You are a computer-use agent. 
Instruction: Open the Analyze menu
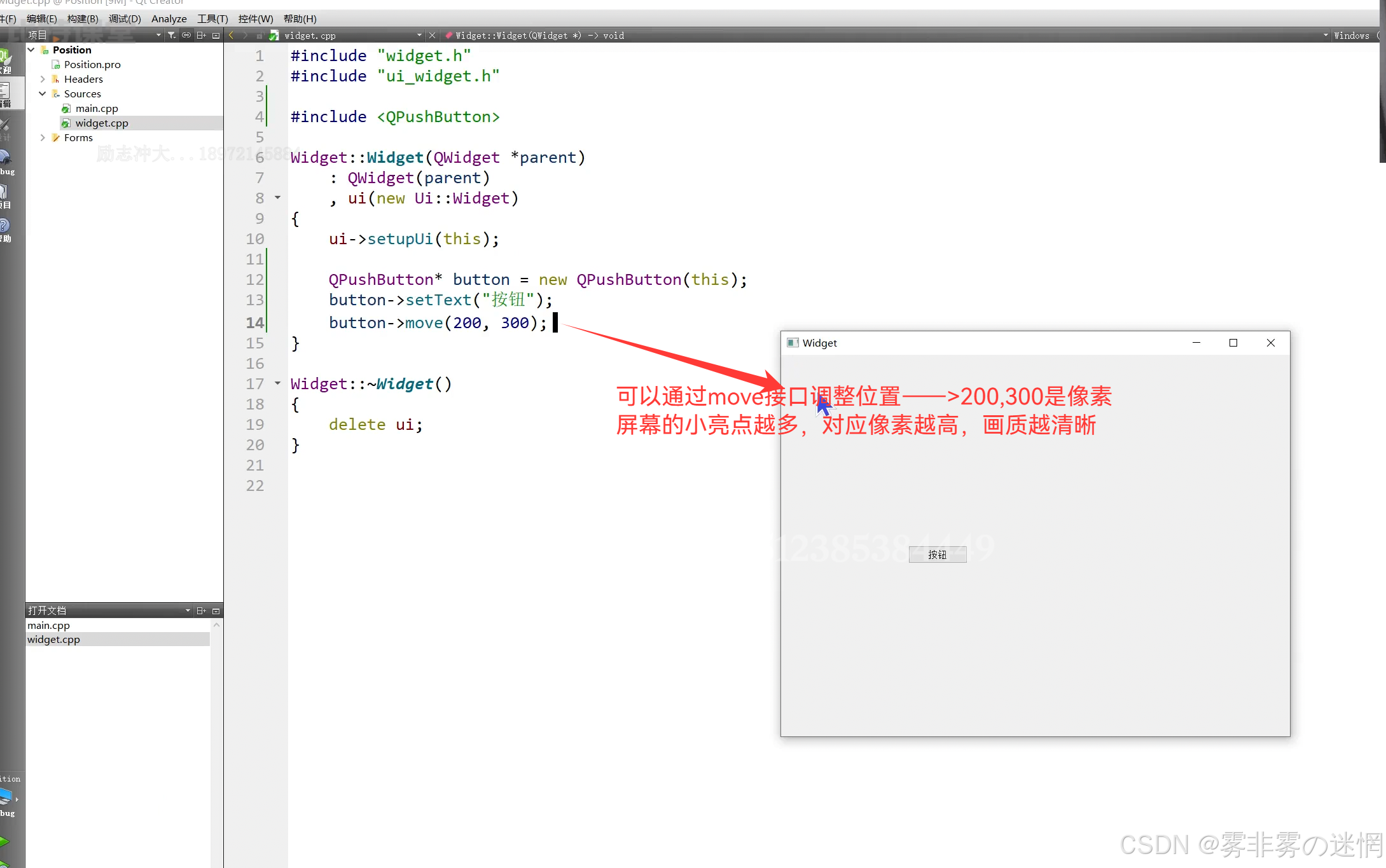(x=169, y=18)
